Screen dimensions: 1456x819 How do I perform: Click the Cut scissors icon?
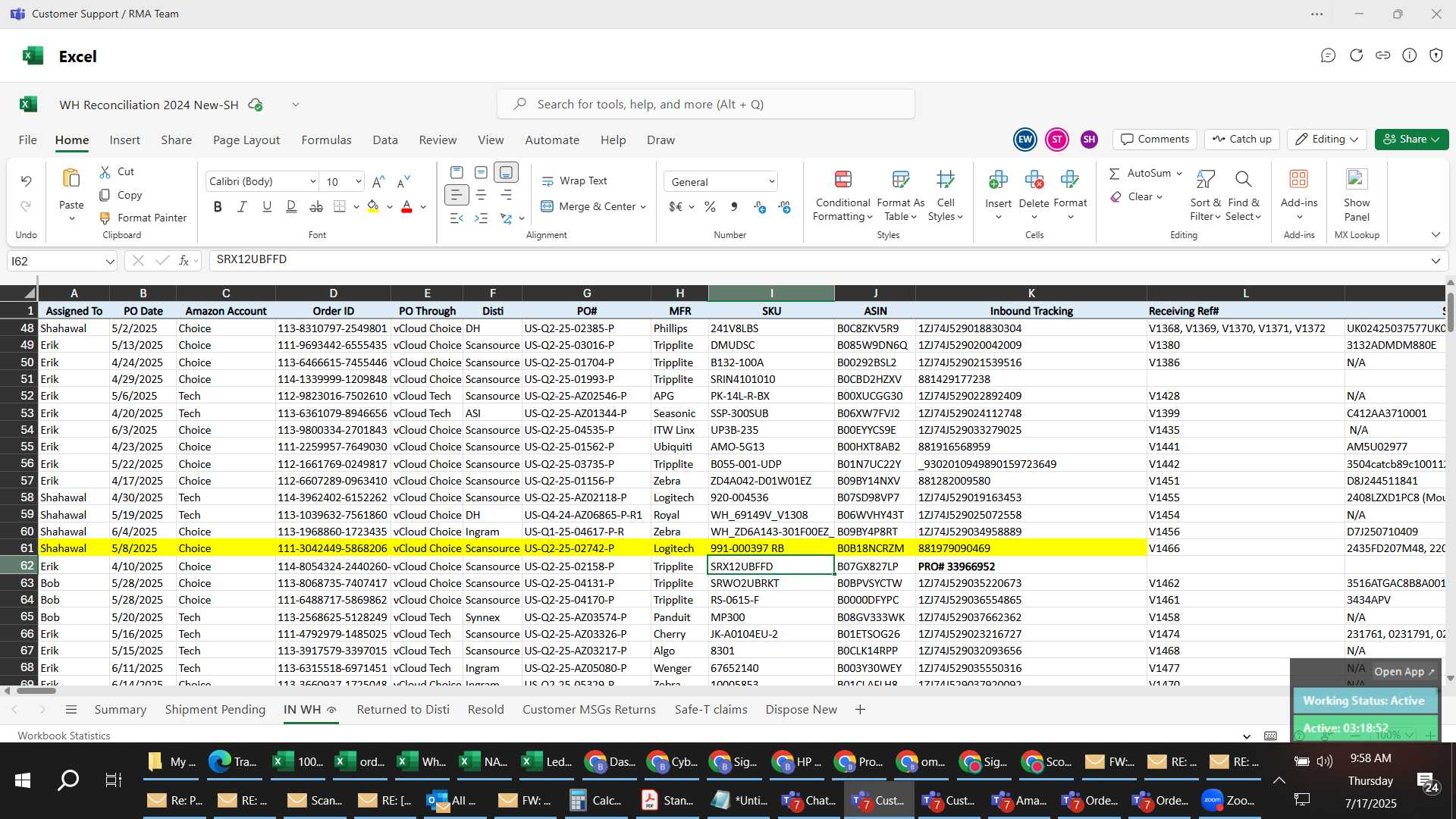tap(105, 172)
